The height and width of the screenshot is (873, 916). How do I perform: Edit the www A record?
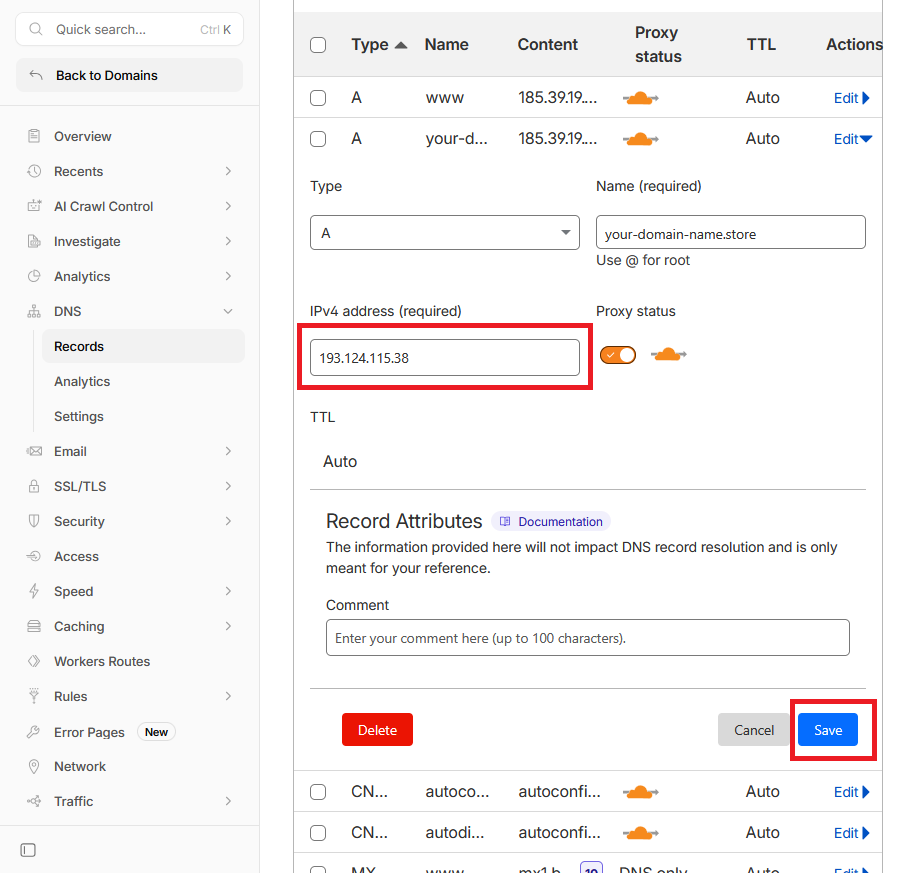point(852,98)
